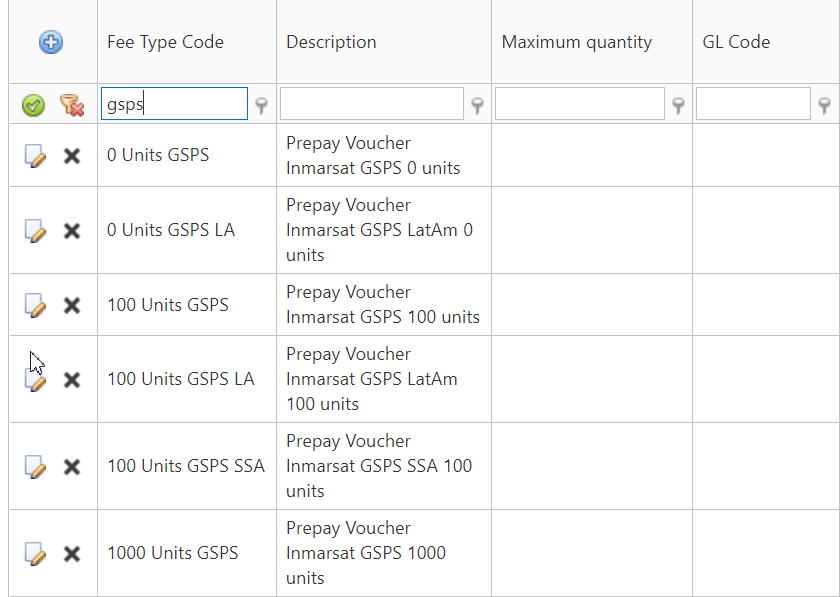Open filter options for GL Code
840x597 pixels.
coord(825,105)
